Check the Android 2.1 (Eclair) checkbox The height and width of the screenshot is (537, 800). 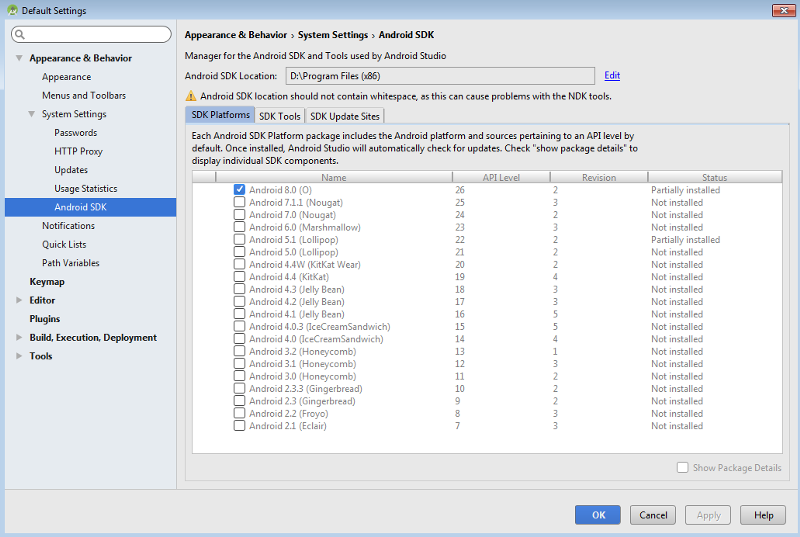coord(239,425)
